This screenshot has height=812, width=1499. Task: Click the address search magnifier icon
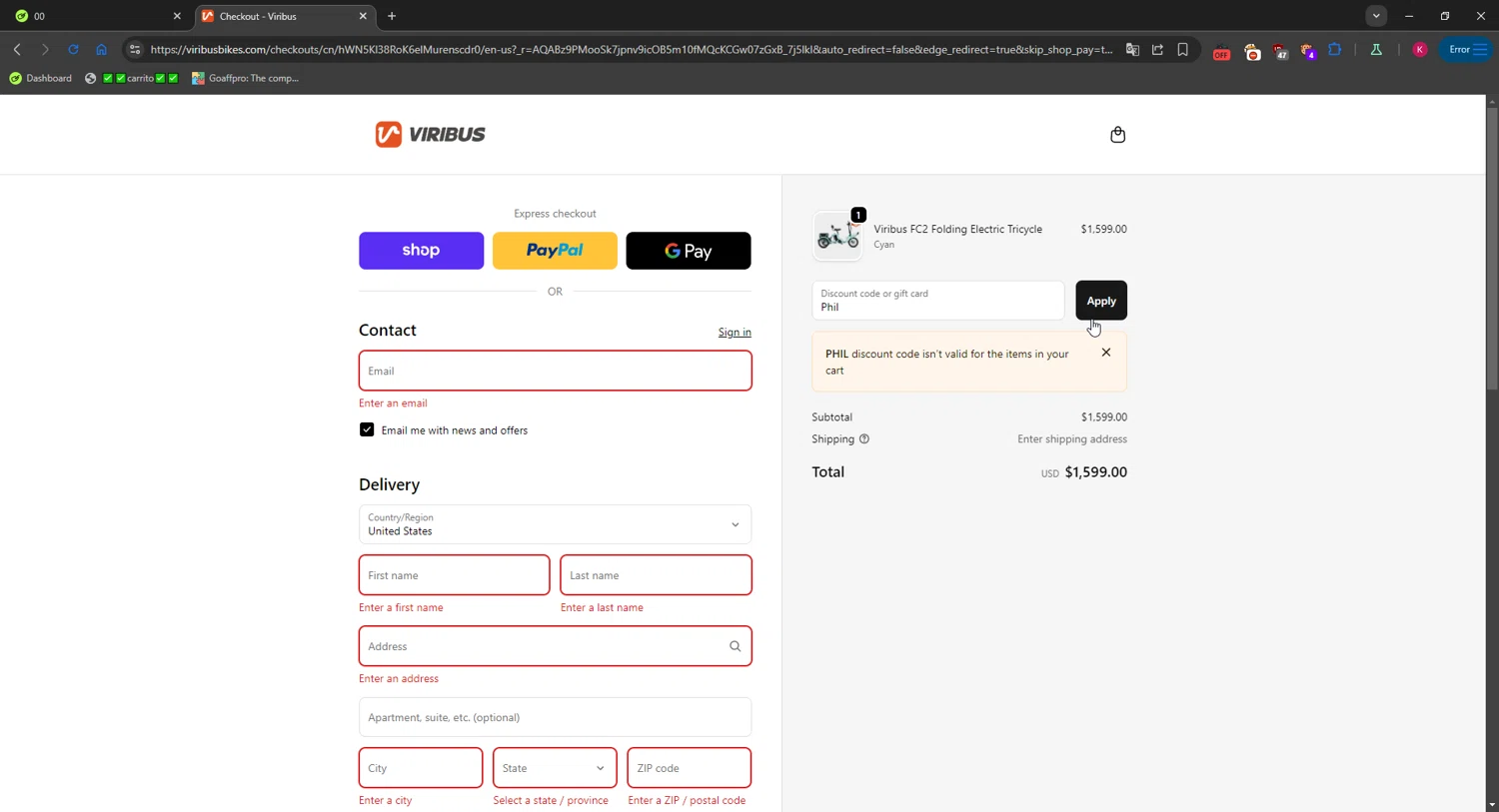point(735,646)
